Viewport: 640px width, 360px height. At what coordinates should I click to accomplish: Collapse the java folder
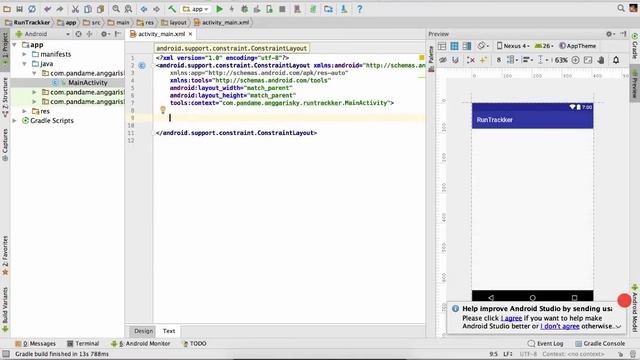(24, 64)
